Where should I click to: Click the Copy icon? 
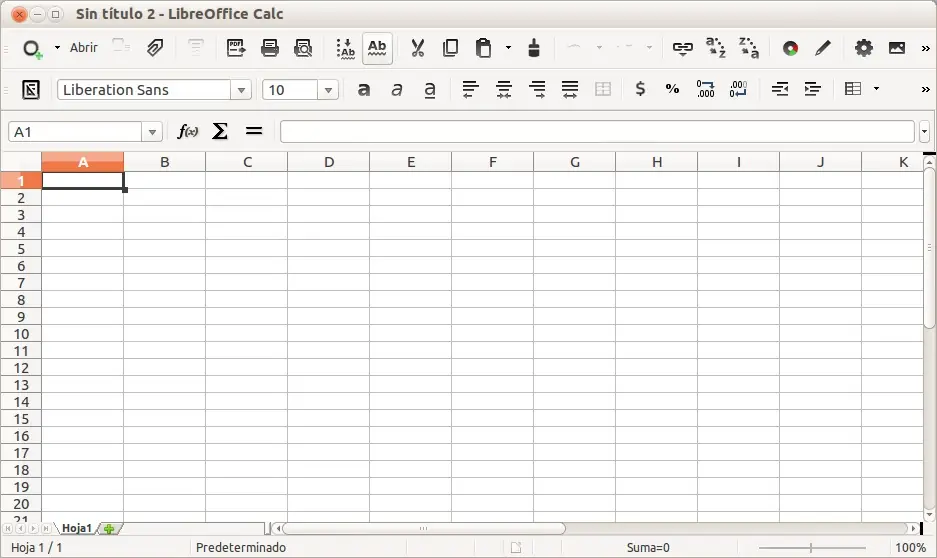coord(451,48)
